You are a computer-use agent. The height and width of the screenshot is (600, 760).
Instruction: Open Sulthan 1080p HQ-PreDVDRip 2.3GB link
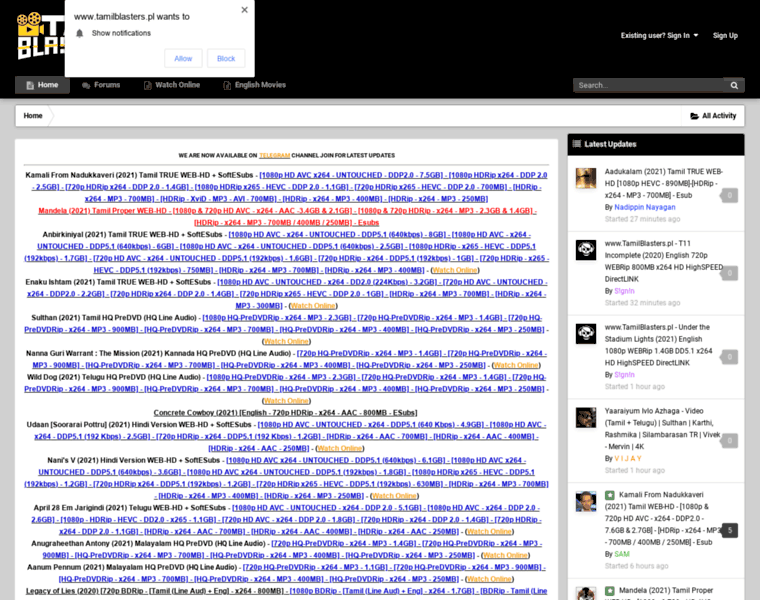(x=277, y=318)
